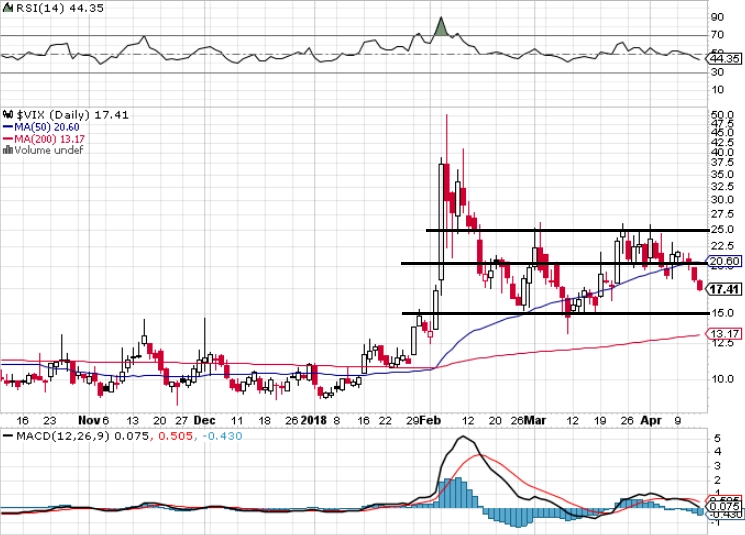Viewport: 745px width, 535px height.
Task: Click the 13.17 MA(200) price tag
Action: (x=725, y=334)
